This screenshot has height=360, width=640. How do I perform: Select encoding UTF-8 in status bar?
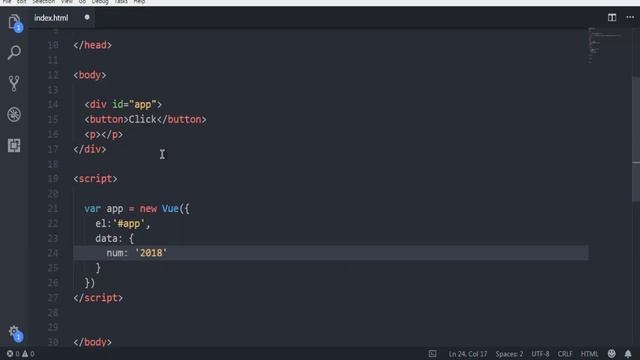click(x=540, y=354)
